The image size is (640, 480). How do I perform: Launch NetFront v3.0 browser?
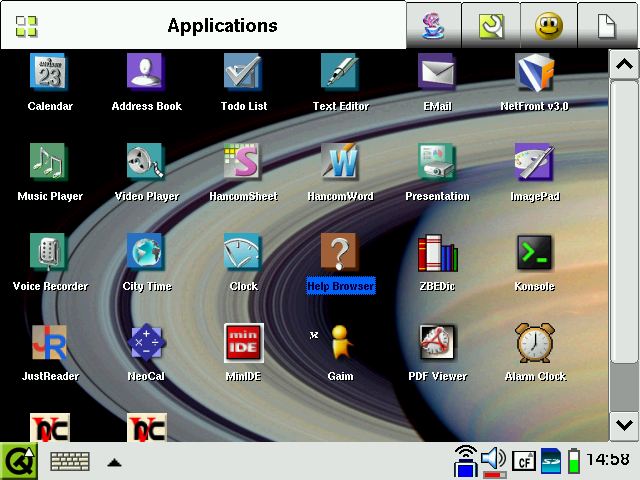point(534,73)
